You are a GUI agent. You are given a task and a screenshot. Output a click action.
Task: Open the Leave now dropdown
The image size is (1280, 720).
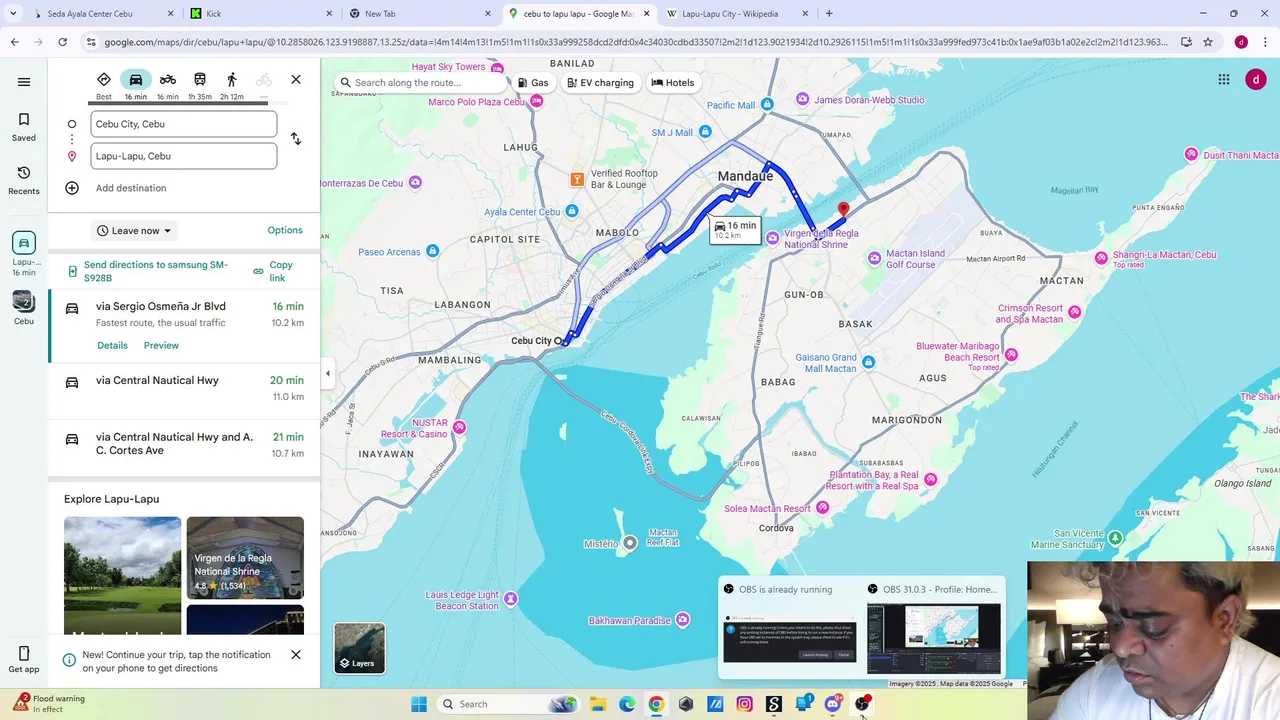135,231
